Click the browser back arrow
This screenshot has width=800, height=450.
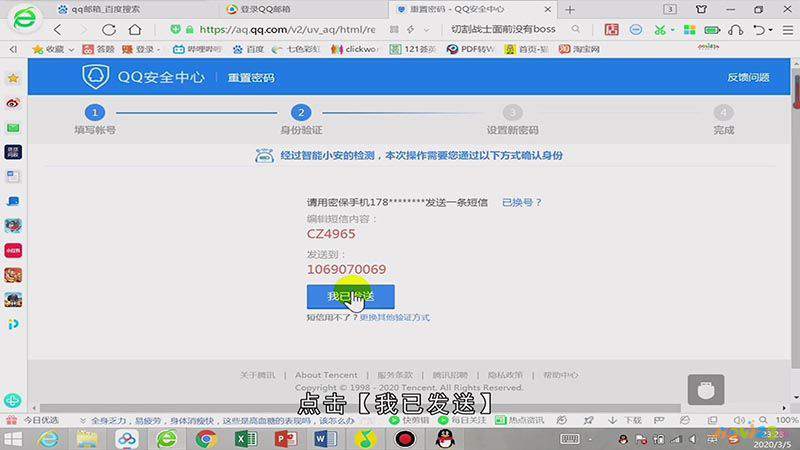(x=58, y=30)
